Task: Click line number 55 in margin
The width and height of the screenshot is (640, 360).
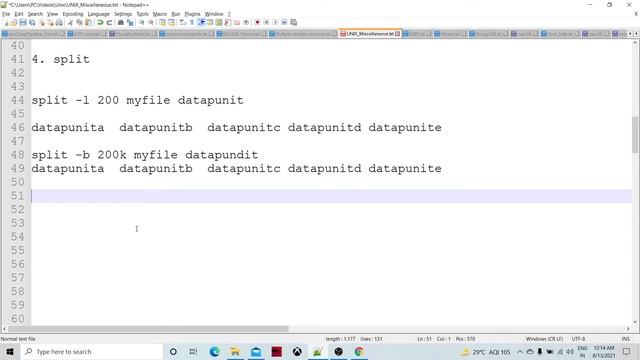Action: tap(18, 250)
